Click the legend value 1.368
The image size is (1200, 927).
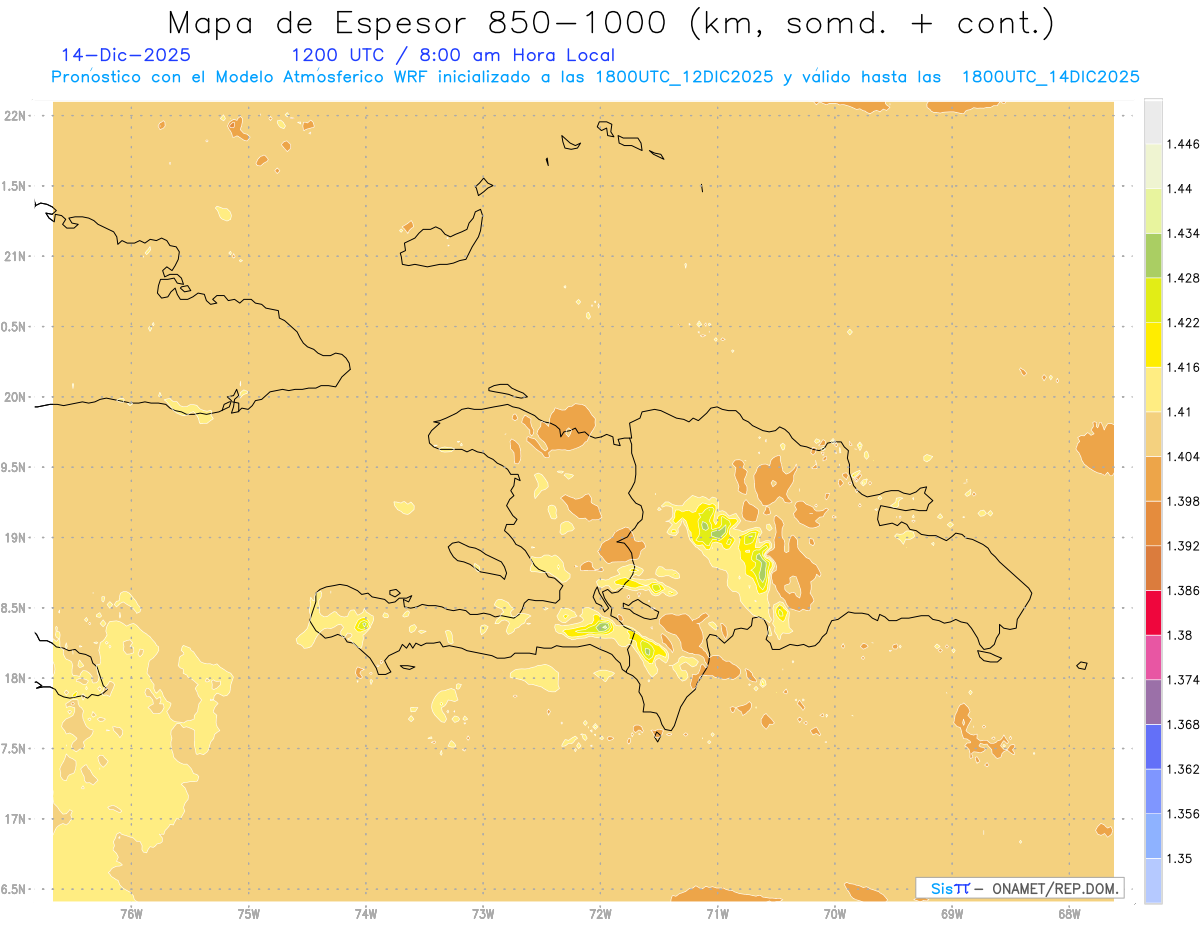click(1182, 723)
